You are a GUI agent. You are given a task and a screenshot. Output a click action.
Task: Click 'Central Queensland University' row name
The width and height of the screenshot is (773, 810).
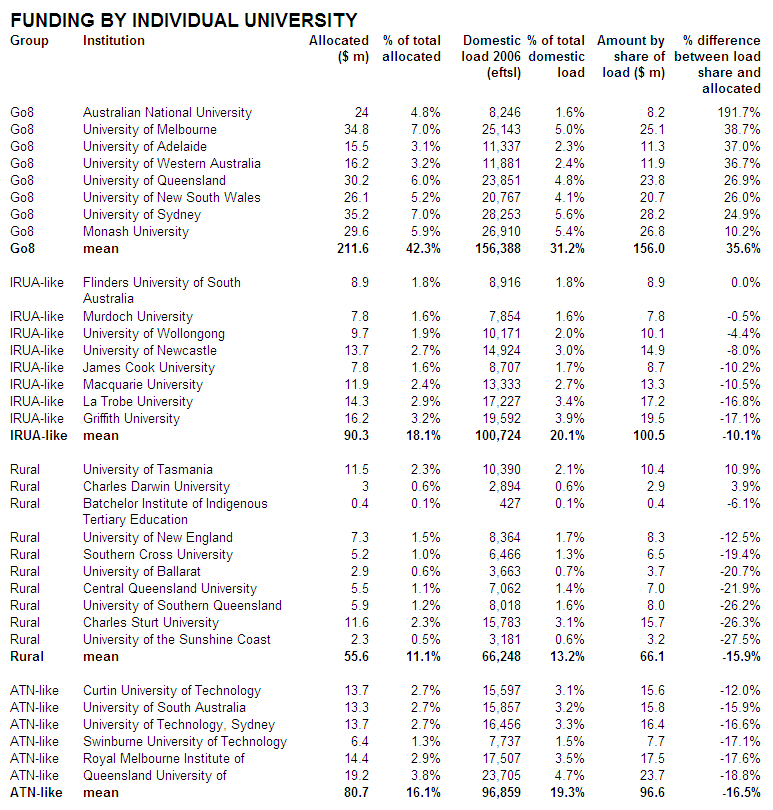pyautogui.click(x=170, y=589)
